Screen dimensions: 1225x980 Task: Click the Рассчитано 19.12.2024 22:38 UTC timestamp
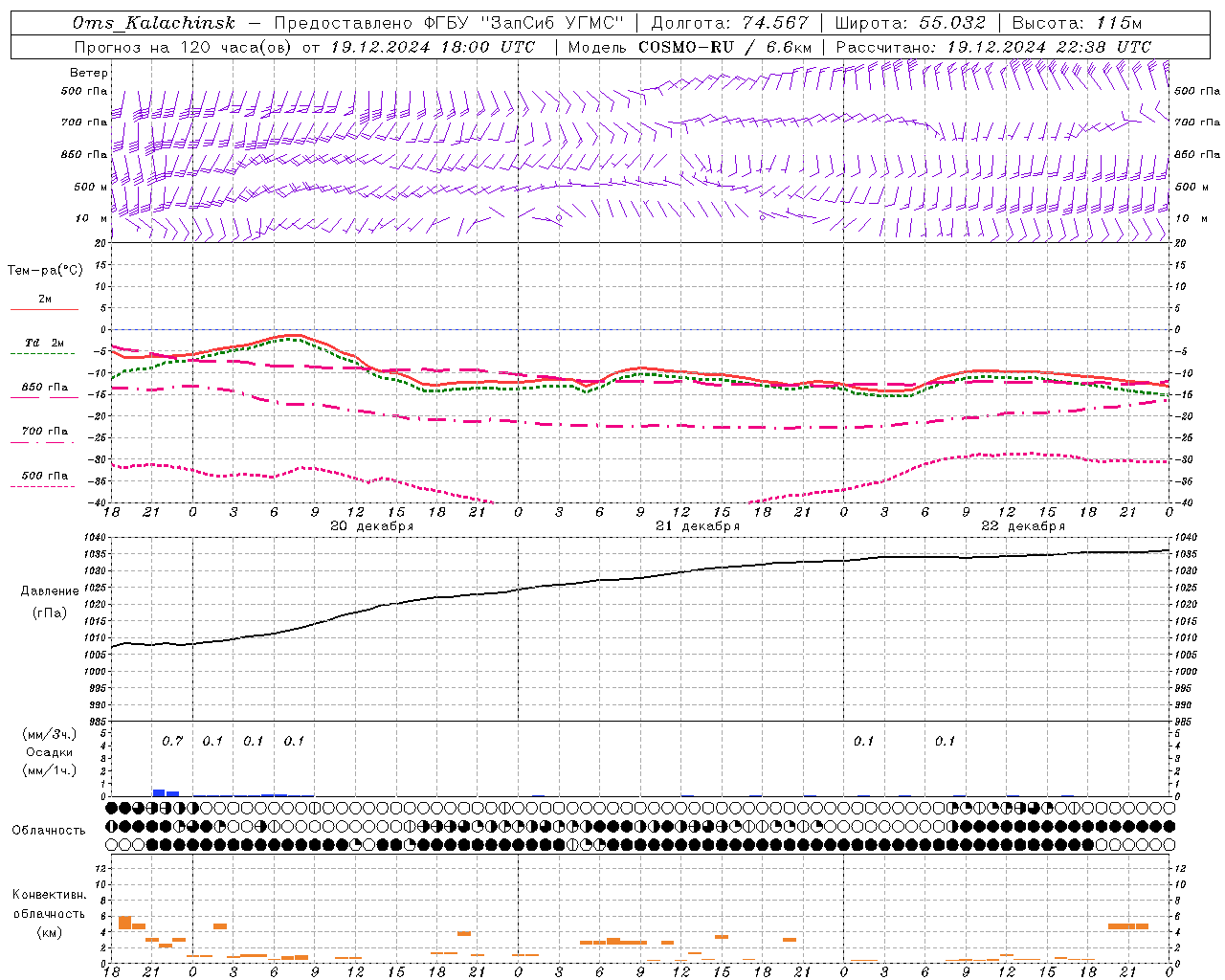[993, 47]
